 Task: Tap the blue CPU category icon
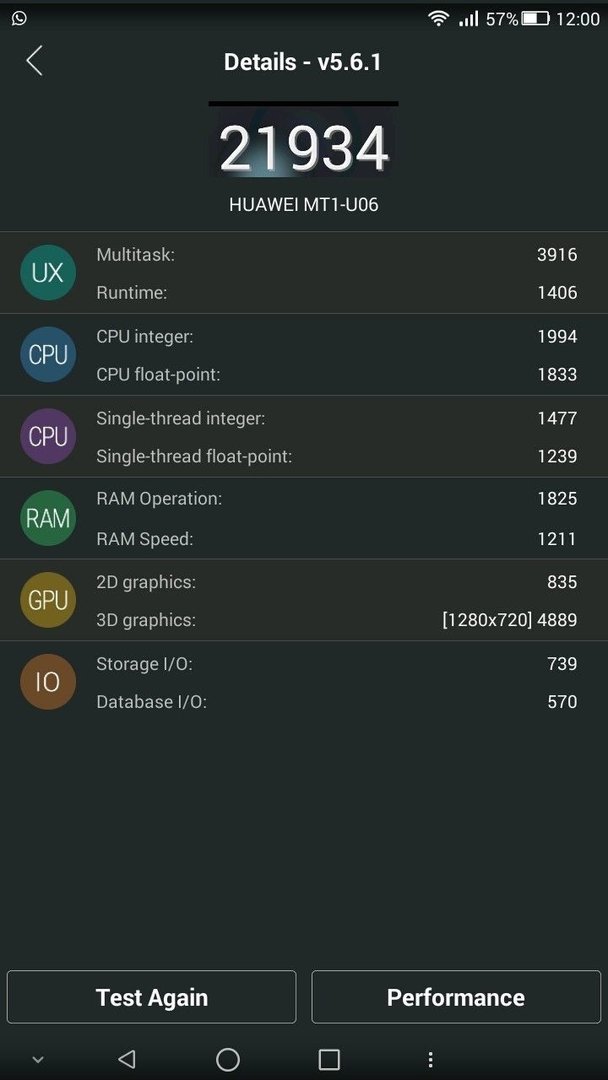[x=48, y=355]
